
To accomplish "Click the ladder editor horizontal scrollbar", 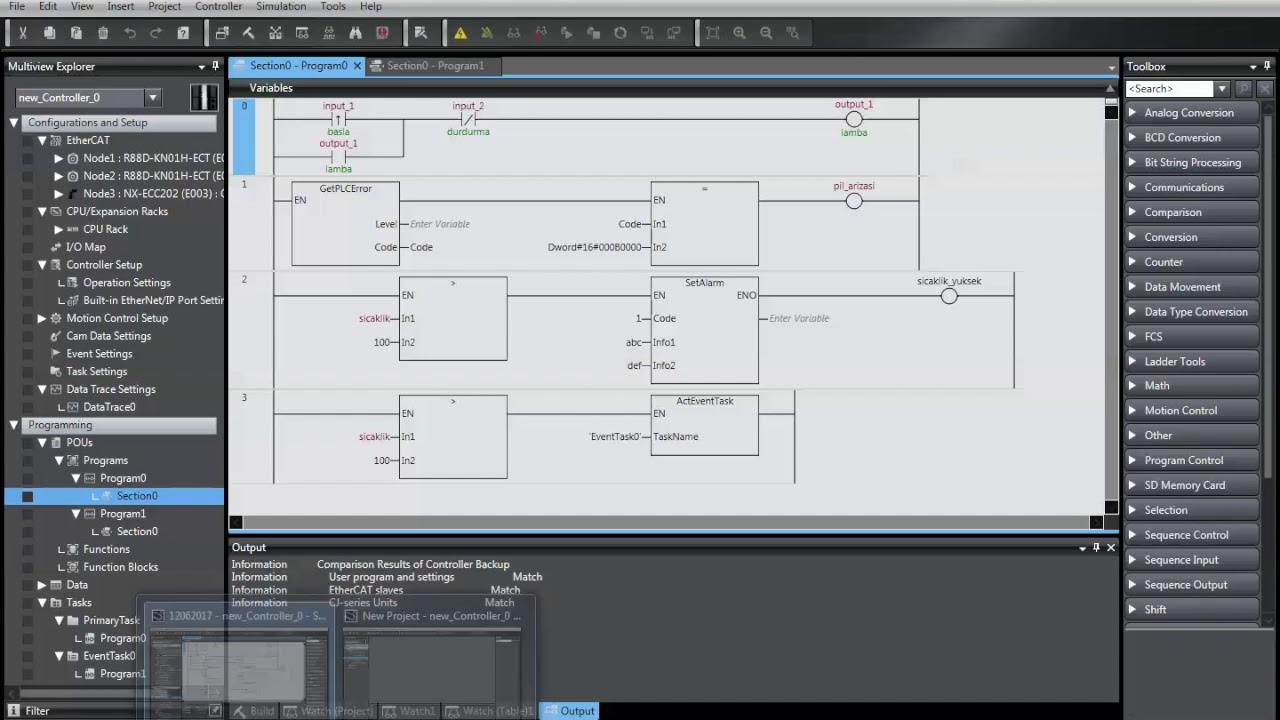I will [x=666, y=522].
